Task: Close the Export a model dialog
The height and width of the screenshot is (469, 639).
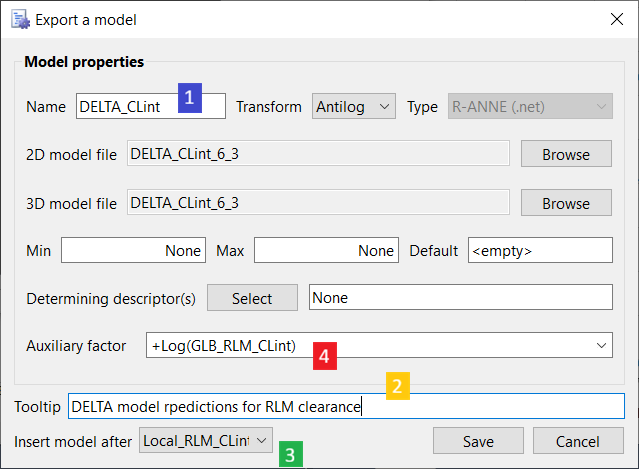Action: point(617,19)
